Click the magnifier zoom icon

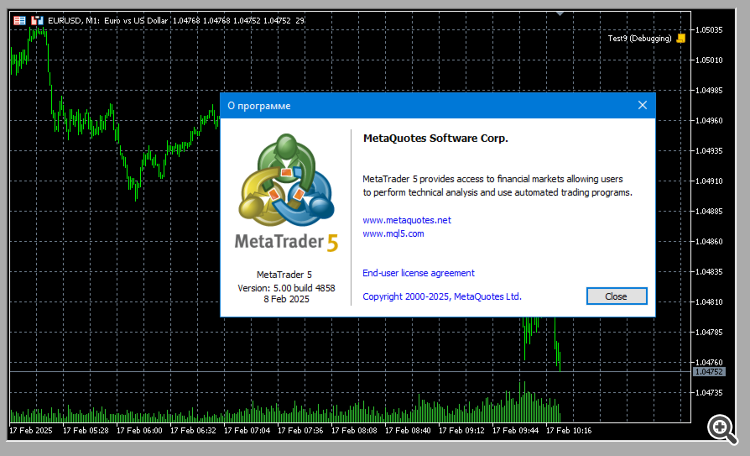point(722,429)
